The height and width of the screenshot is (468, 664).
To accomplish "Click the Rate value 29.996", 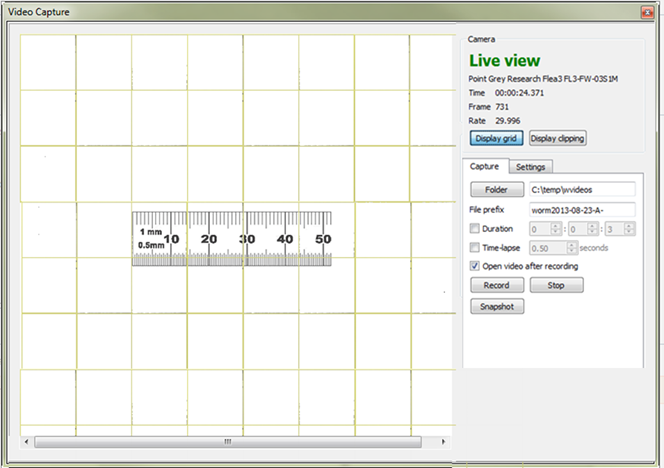I will point(508,121).
